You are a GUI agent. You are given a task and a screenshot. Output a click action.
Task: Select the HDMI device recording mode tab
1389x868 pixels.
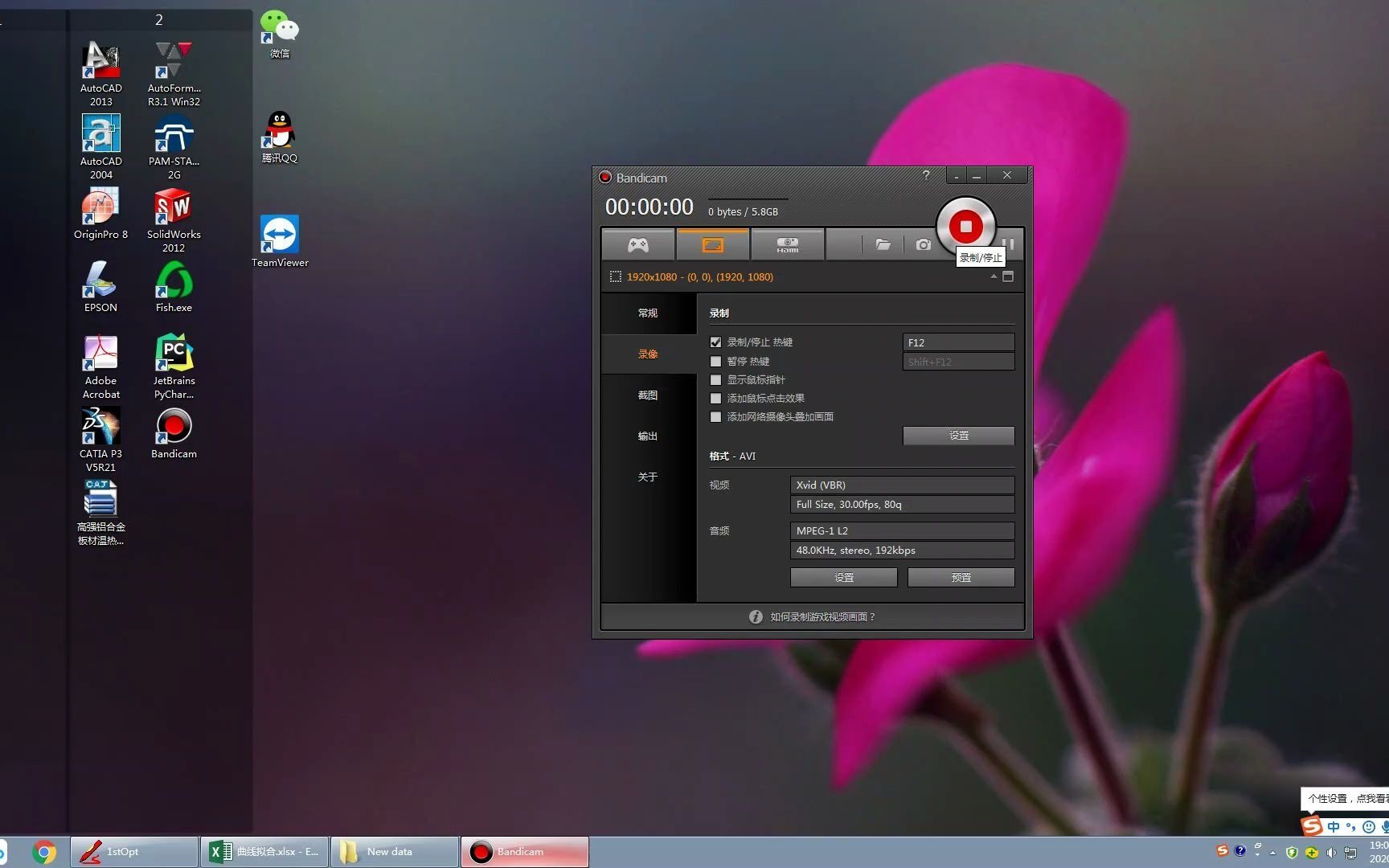pos(787,244)
